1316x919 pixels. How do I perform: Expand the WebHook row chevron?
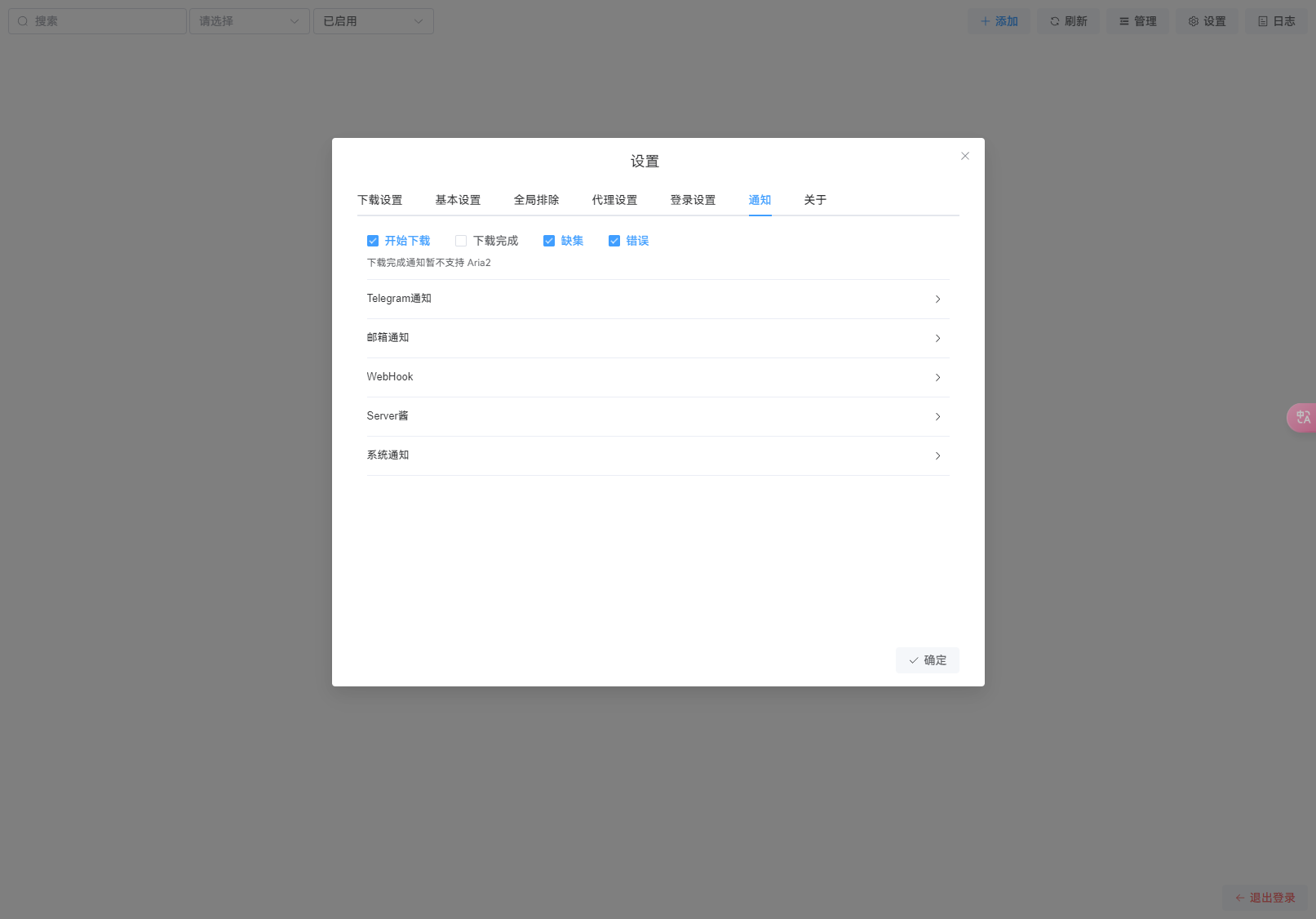tap(937, 378)
